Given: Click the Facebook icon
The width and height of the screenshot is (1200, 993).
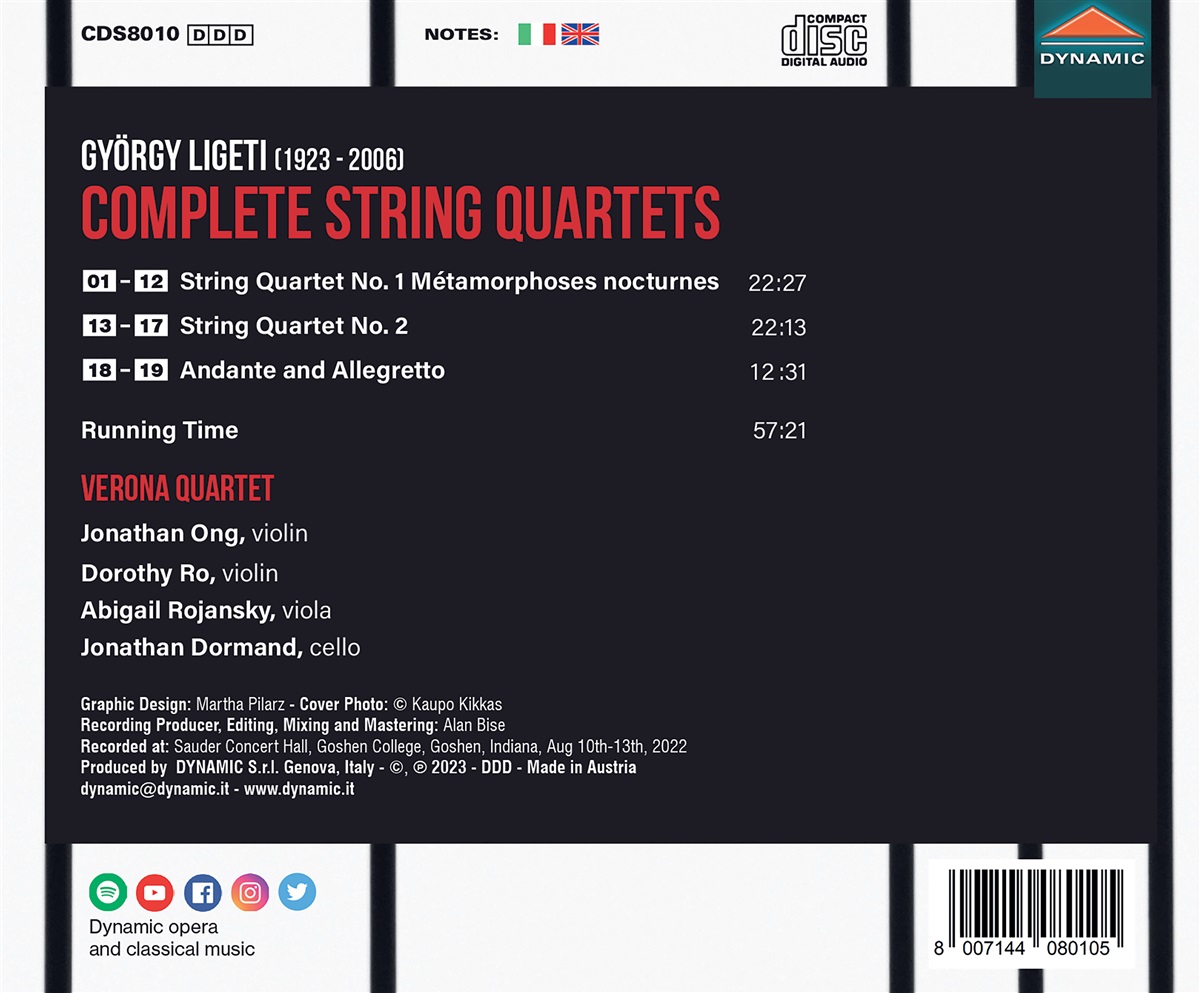Looking at the screenshot, I should (202, 891).
